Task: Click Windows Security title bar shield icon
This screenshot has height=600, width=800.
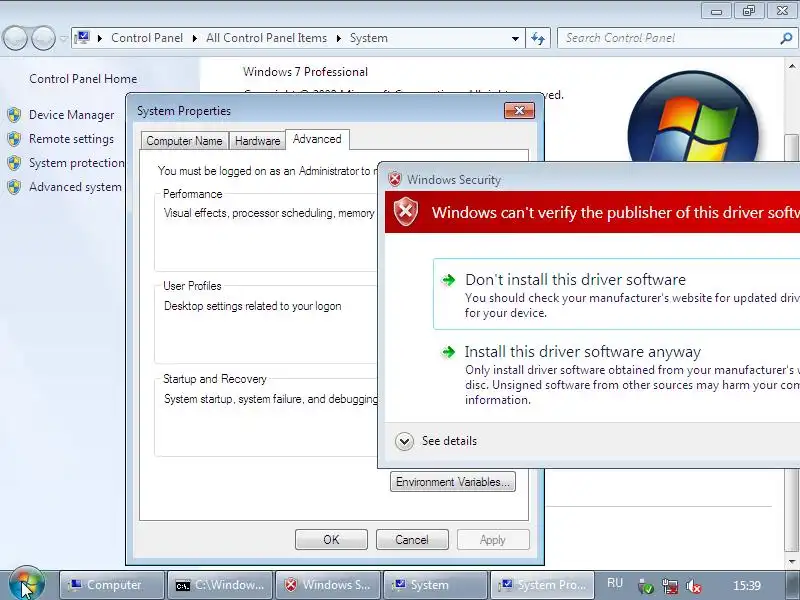Action: tap(394, 179)
